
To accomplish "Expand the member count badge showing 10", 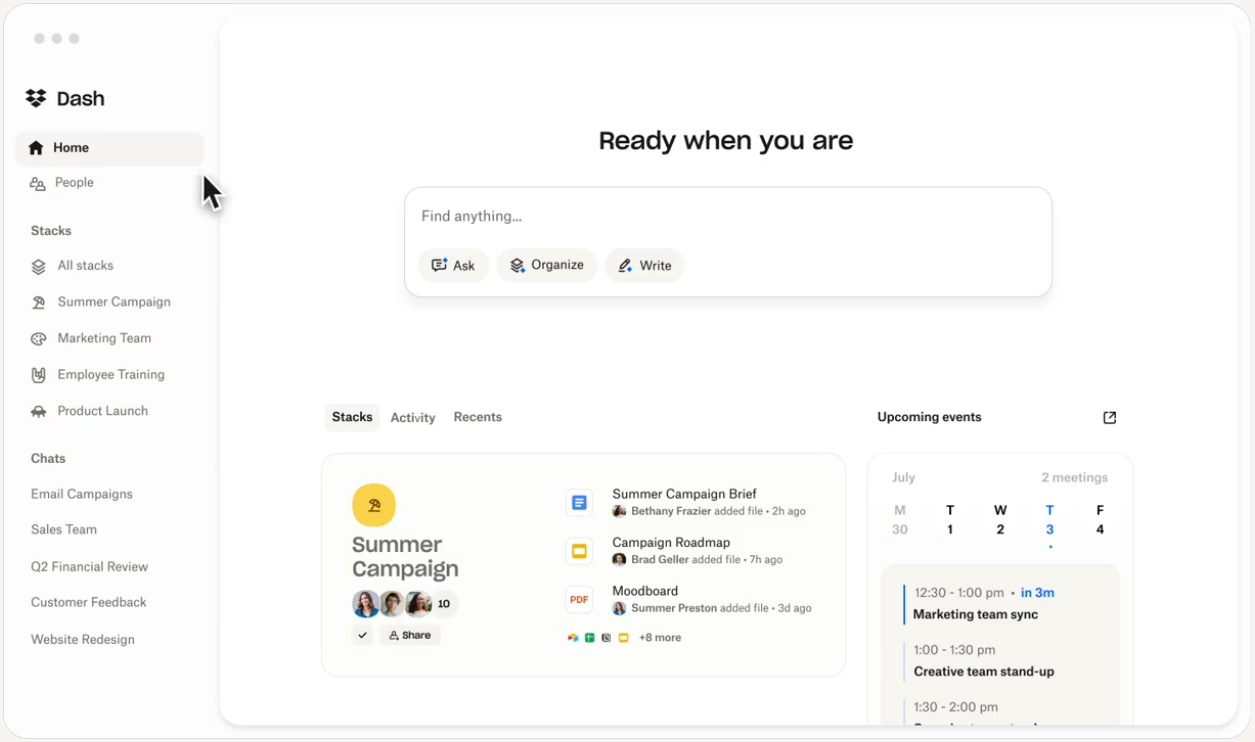I will [x=444, y=604].
